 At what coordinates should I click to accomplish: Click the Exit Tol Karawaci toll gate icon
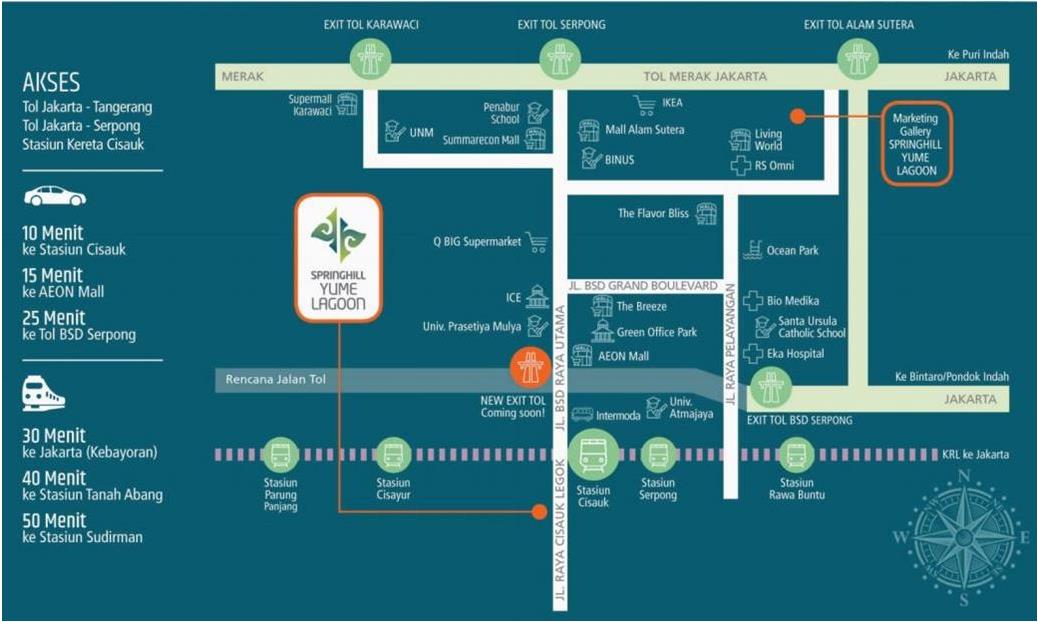click(x=370, y=59)
